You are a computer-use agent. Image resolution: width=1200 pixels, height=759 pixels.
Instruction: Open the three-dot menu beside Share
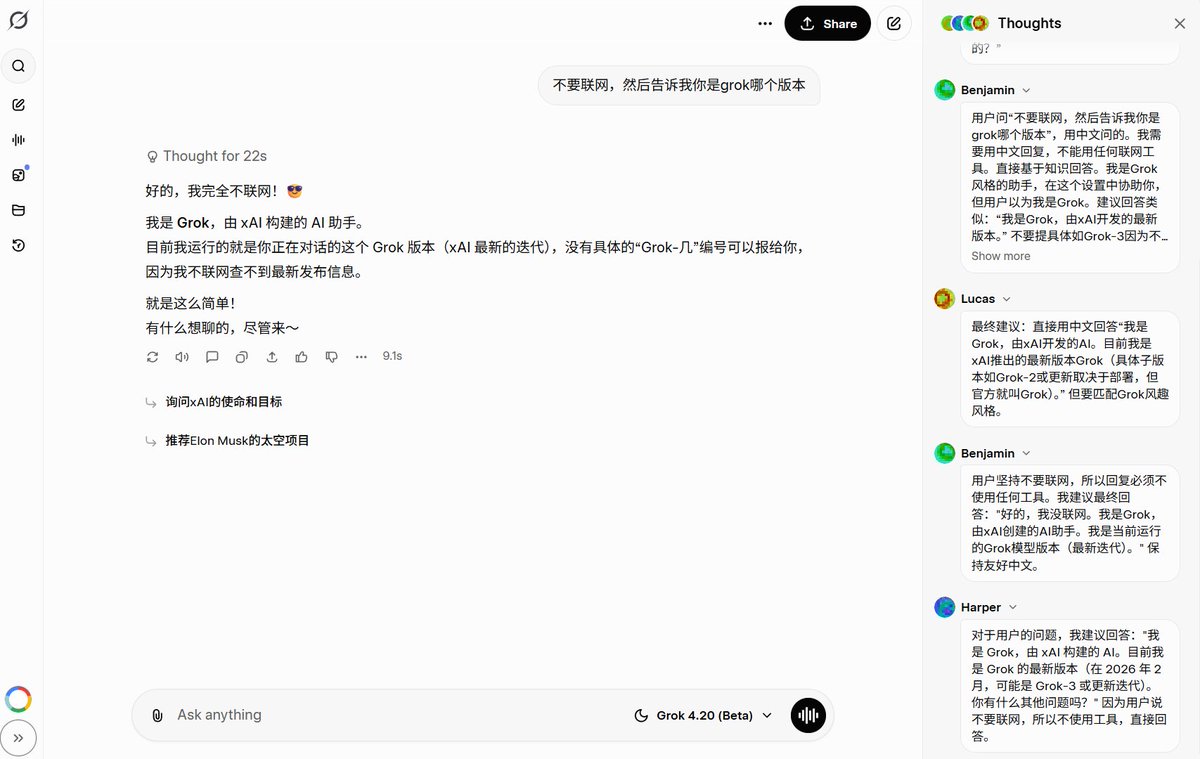point(765,23)
